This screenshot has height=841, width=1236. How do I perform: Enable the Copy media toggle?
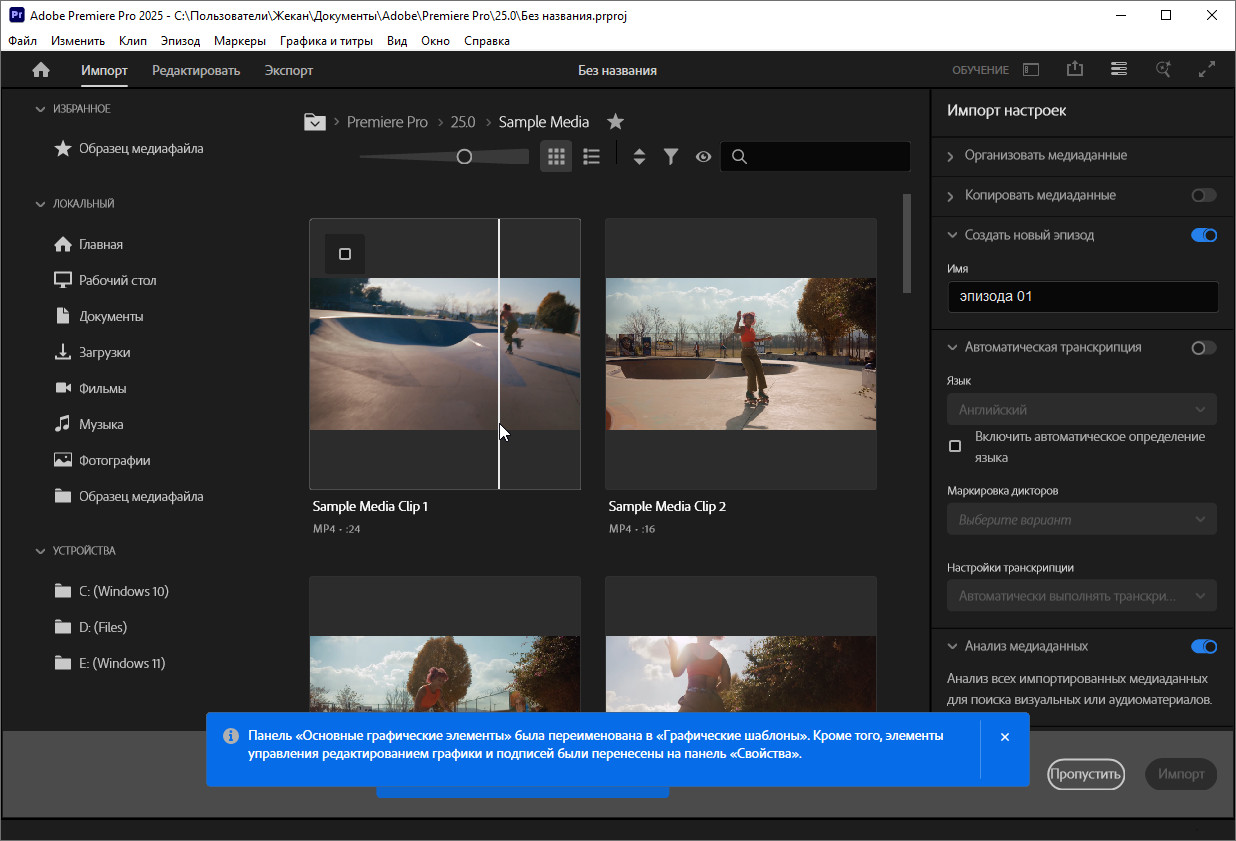point(1204,195)
